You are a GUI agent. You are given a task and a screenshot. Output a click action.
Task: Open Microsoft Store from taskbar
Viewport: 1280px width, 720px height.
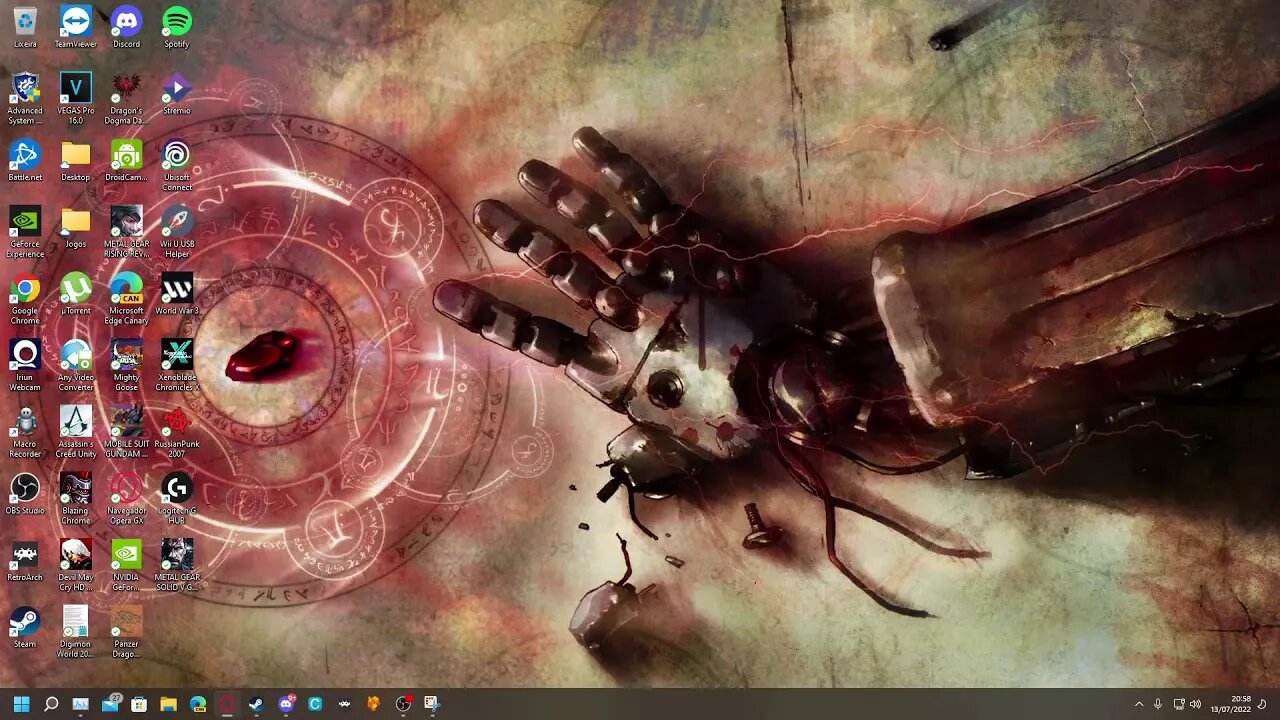click(139, 704)
